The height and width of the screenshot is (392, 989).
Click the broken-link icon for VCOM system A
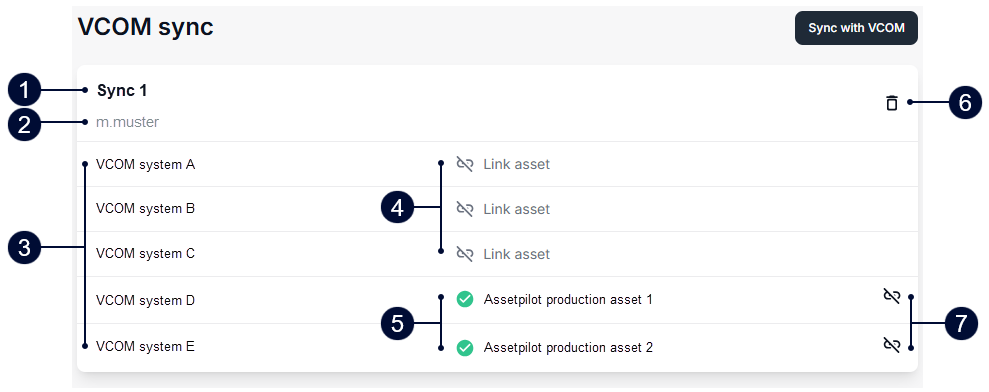[465, 165]
